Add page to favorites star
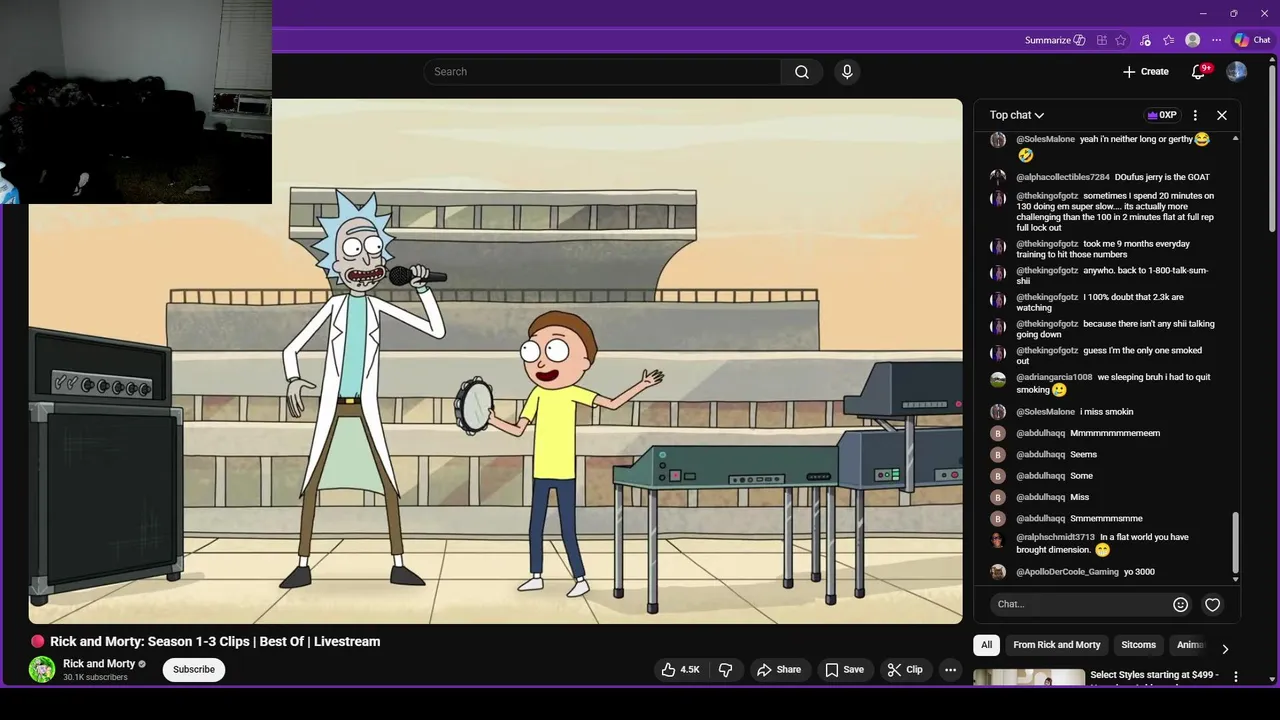The height and width of the screenshot is (720, 1280). point(1121,40)
